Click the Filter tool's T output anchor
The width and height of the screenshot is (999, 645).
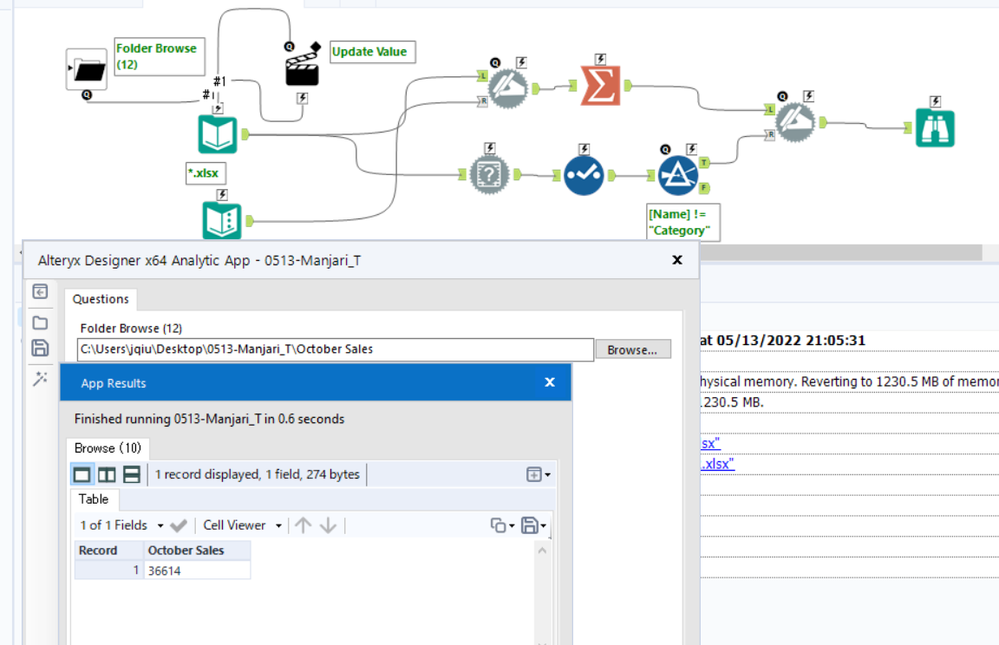click(704, 163)
